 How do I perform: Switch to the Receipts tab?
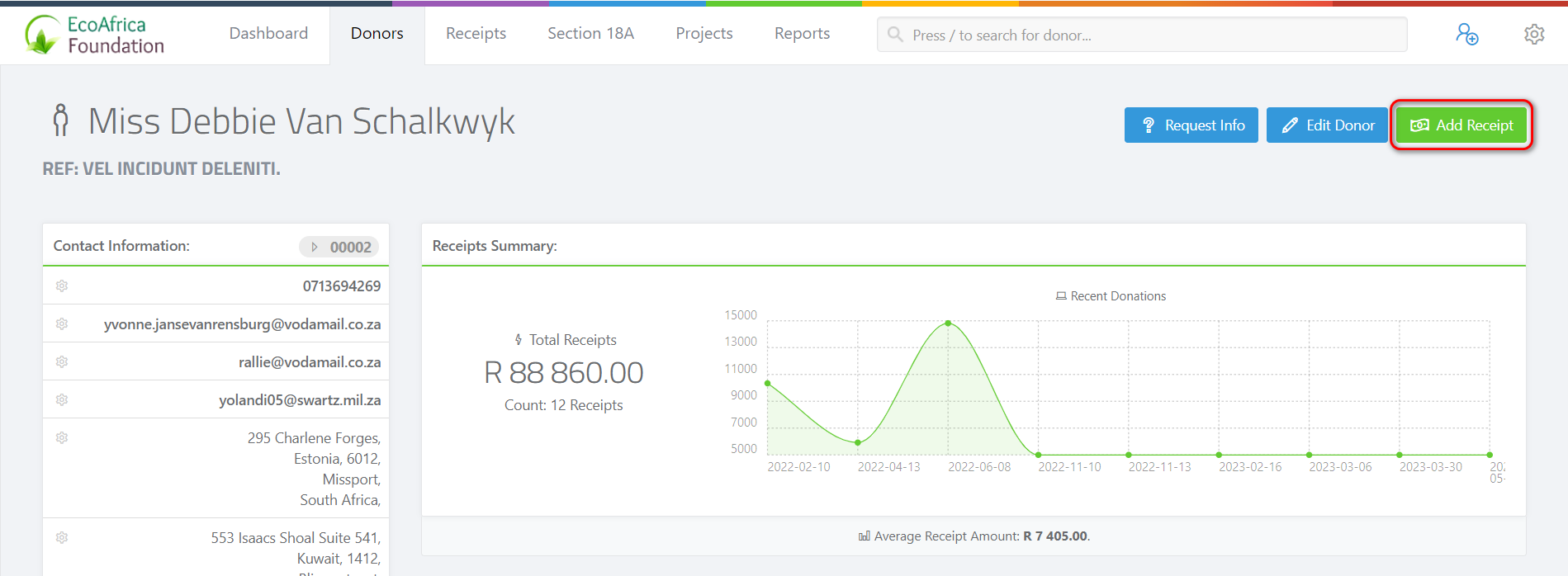click(x=476, y=34)
